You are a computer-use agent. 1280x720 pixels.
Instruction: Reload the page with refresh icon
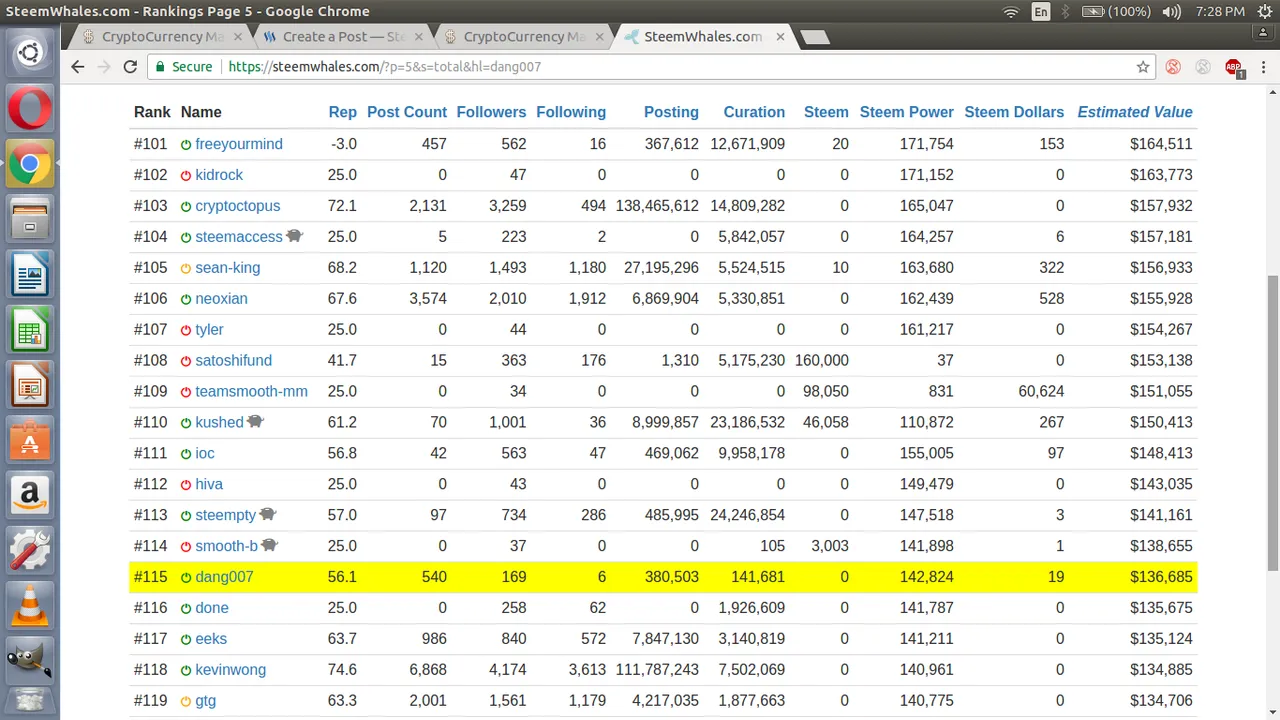pyautogui.click(x=130, y=67)
